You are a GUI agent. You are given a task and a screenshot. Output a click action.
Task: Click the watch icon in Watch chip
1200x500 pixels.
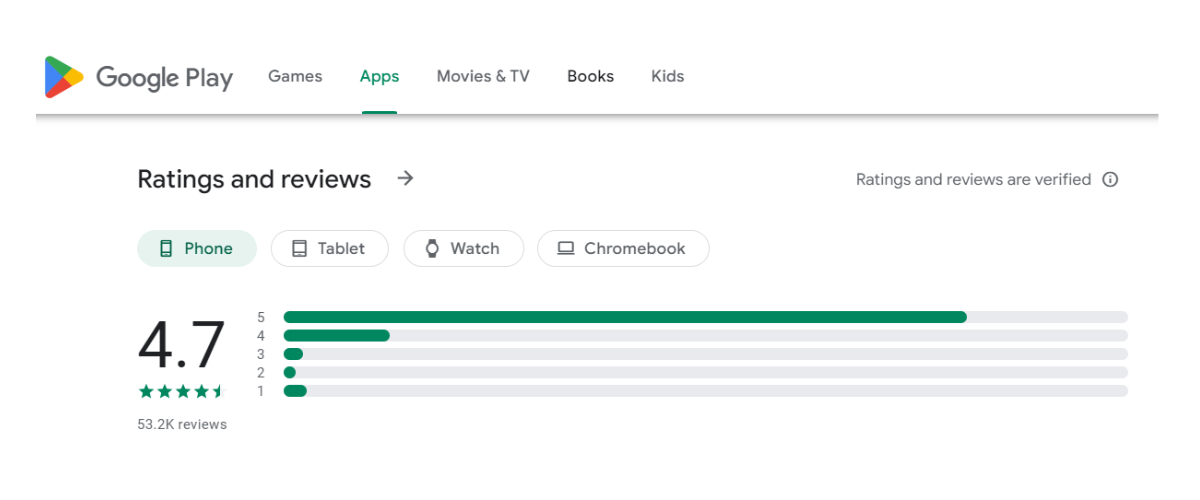[x=432, y=249]
